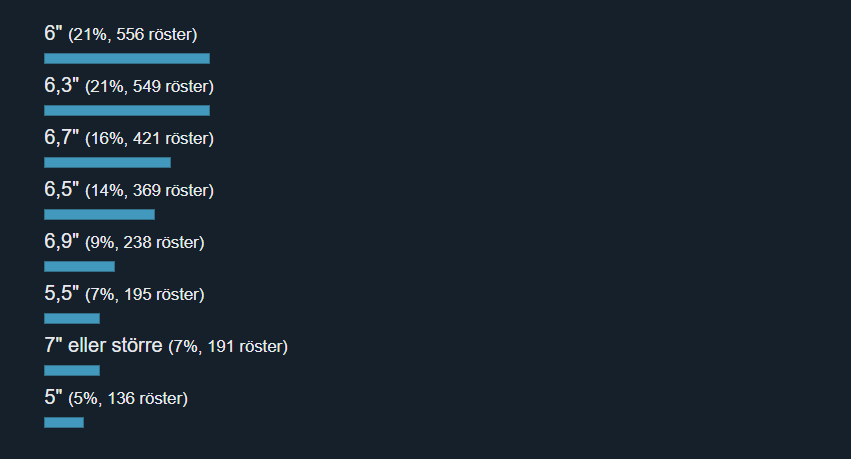Click the 6" poll option label
This screenshot has width=851, height=459.
(x=53, y=34)
